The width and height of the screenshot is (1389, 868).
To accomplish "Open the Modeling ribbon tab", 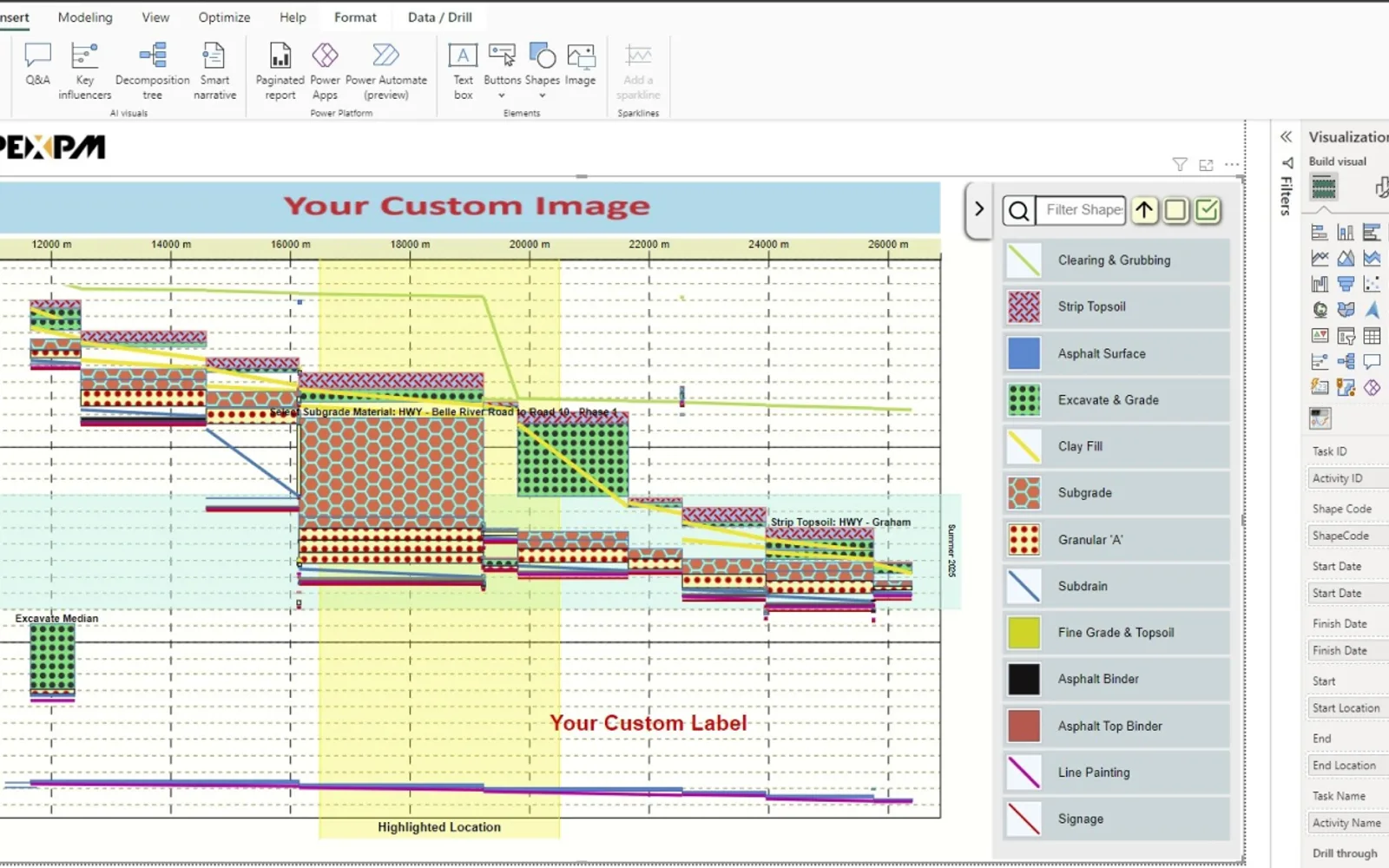I will [x=85, y=17].
